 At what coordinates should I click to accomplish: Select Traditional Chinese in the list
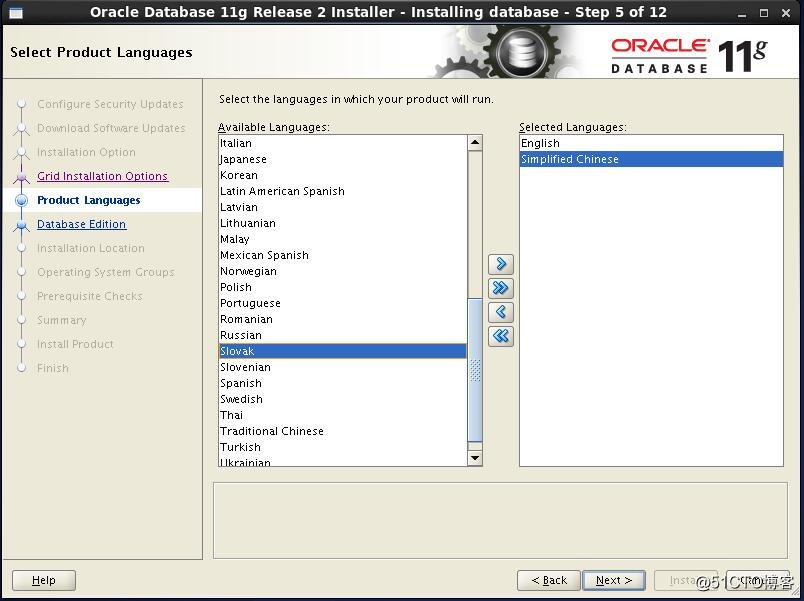pyautogui.click(x=343, y=431)
